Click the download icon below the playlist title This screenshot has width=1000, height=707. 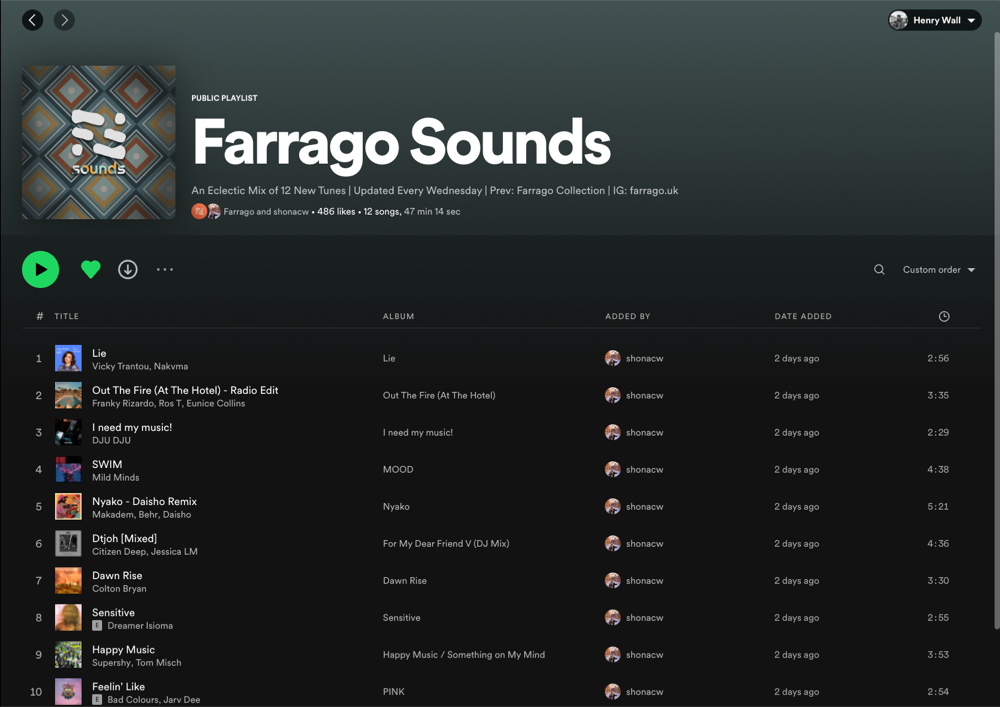tap(127, 269)
